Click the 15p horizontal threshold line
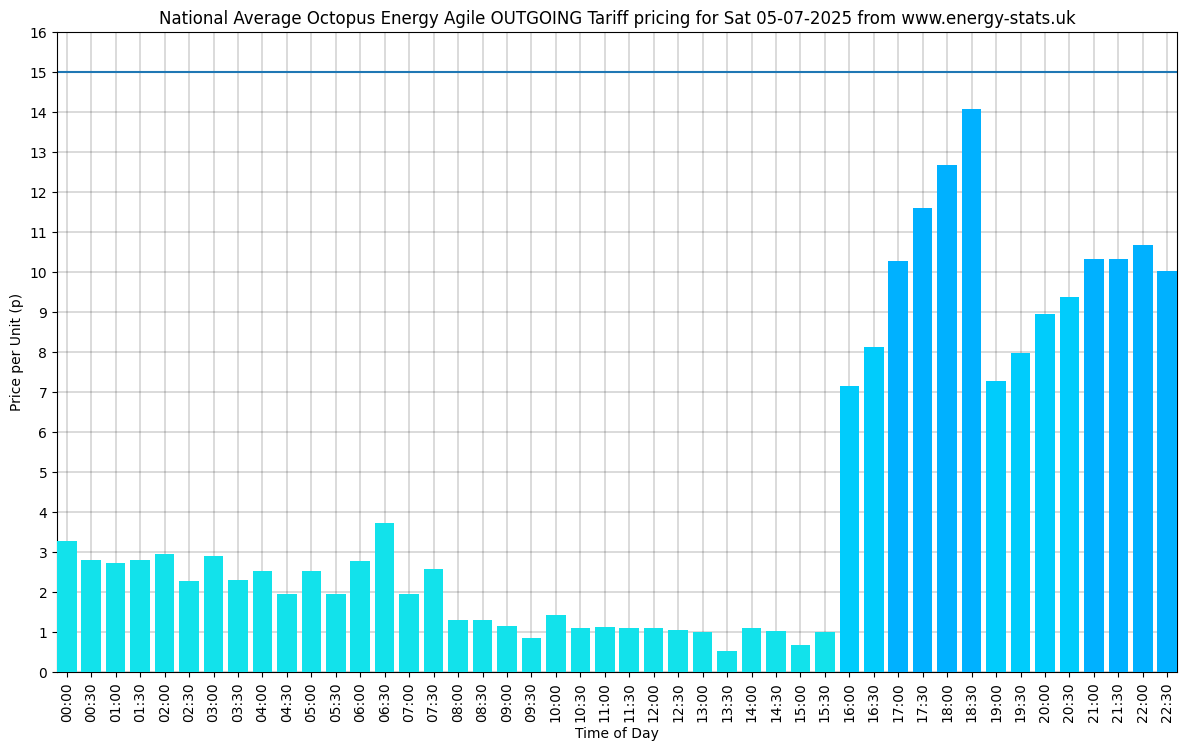The image size is (1187, 751). click(x=617, y=73)
